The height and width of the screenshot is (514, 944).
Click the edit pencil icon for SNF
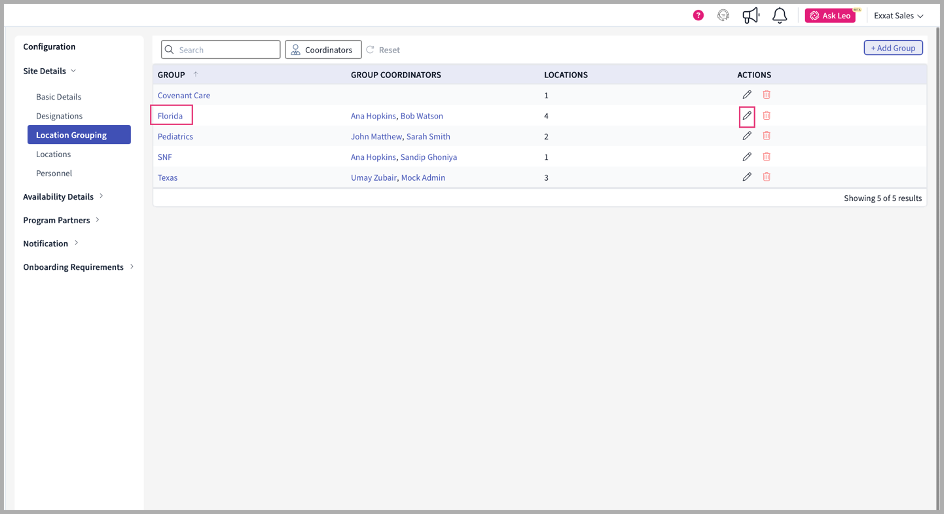746,157
